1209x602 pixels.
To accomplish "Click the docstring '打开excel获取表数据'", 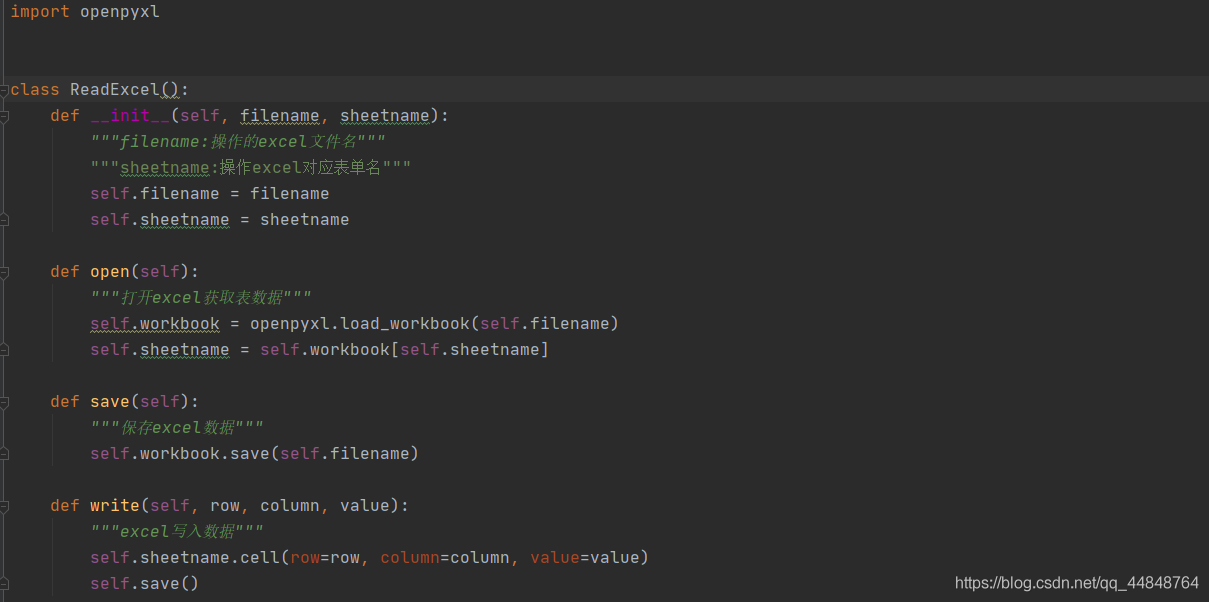I will [201, 298].
